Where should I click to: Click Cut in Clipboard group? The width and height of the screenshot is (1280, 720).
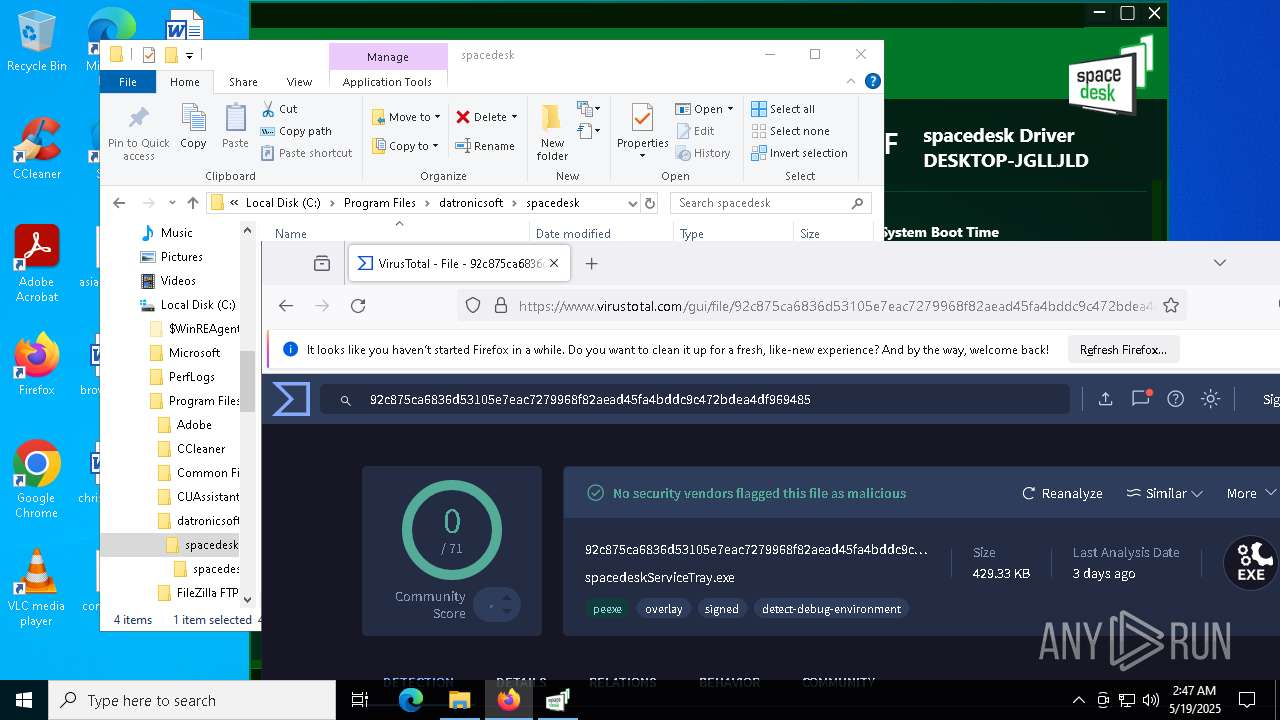(279, 109)
